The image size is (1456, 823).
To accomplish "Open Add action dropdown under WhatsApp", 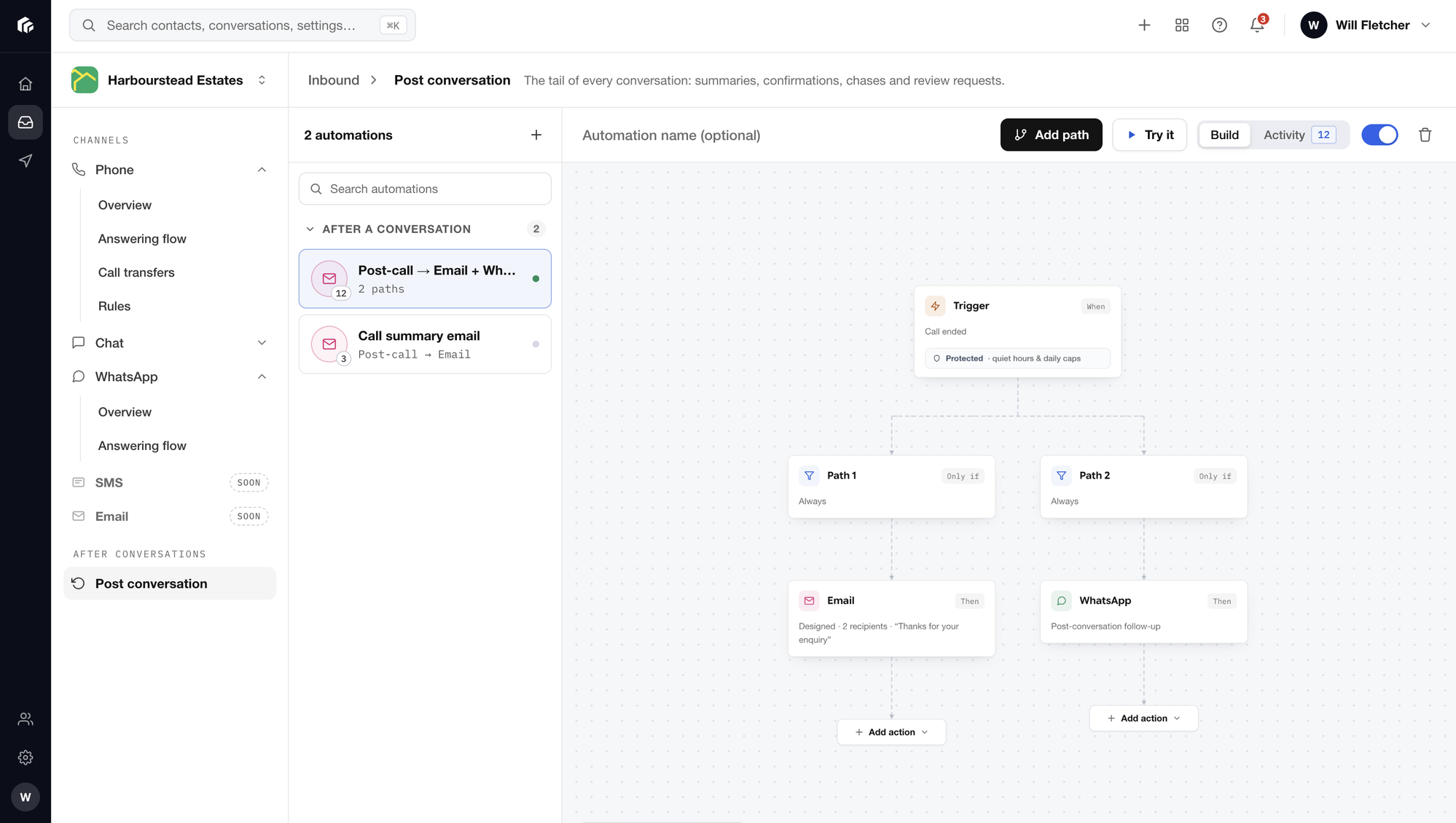I will pyautogui.click(x=1143, y=718).
